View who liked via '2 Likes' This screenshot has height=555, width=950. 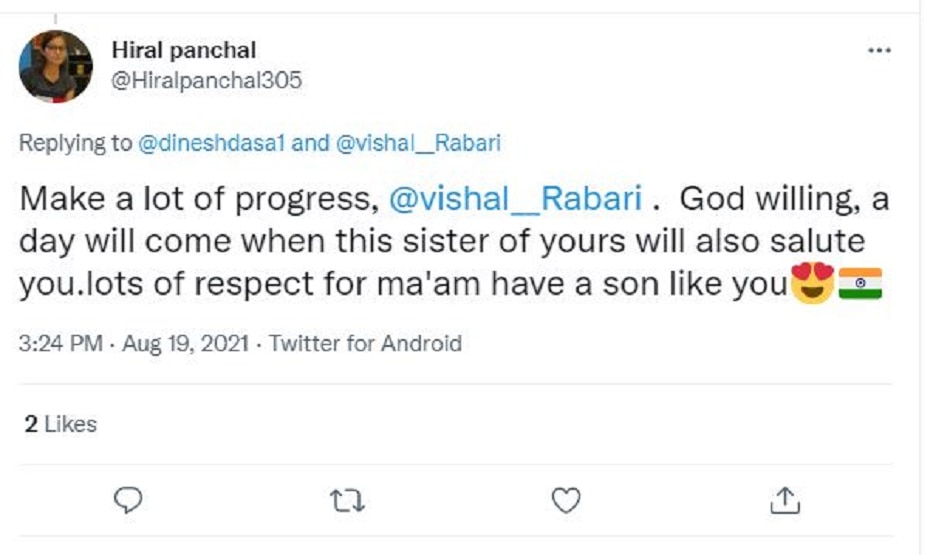pyautogui.click(x=60, y=424)
